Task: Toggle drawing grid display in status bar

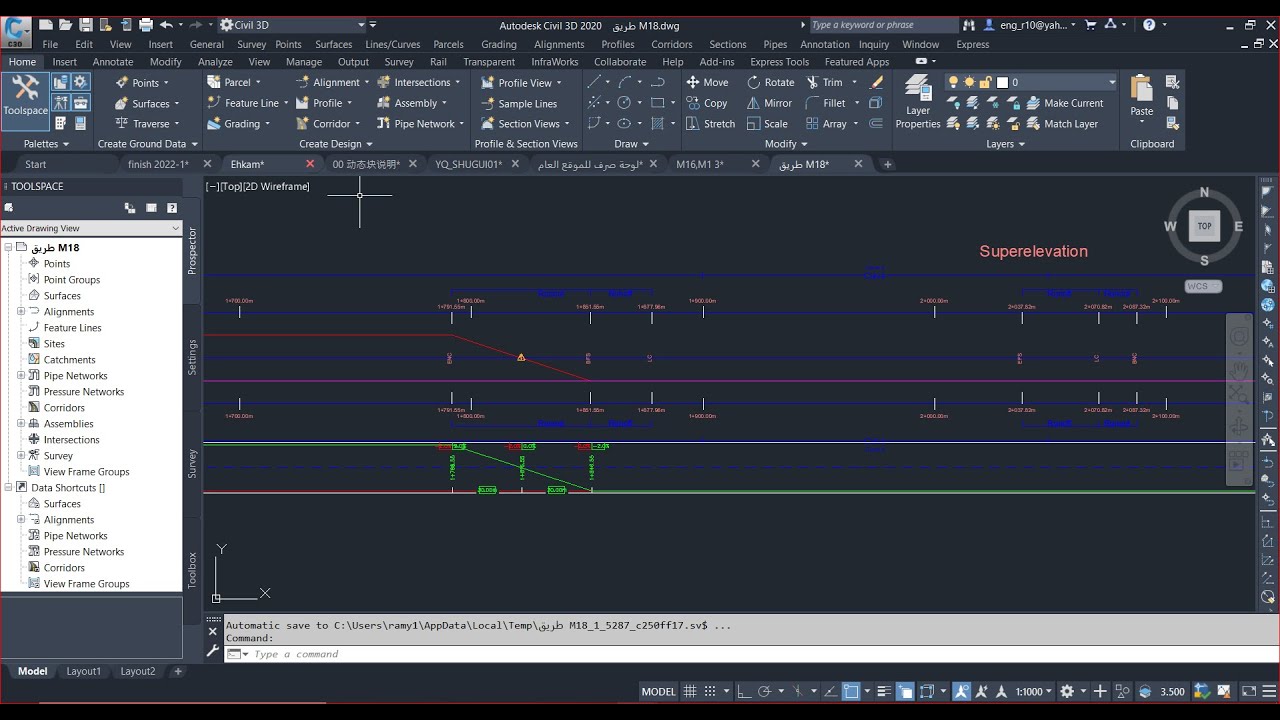Action: pos(690,691)
